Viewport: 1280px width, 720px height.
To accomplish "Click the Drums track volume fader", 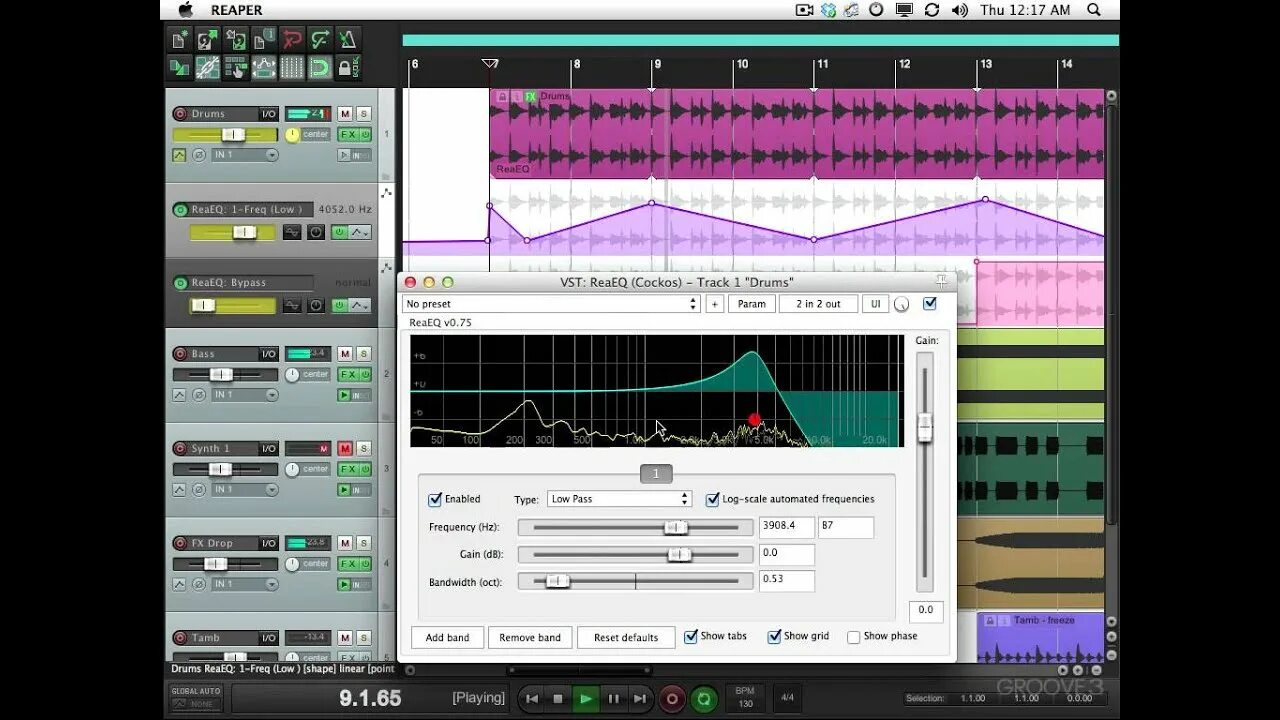I will click(x=232, y=134).
